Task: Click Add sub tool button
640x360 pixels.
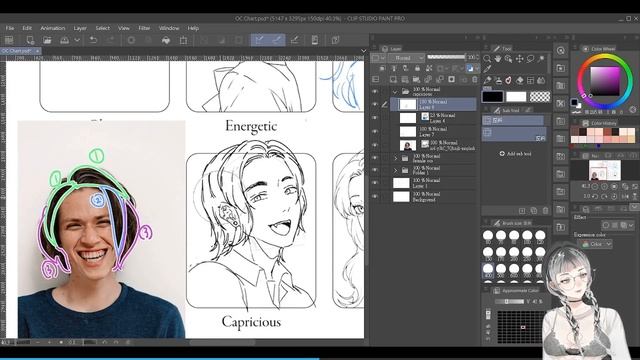Action: pyautogui.click(x=515, y=154)
